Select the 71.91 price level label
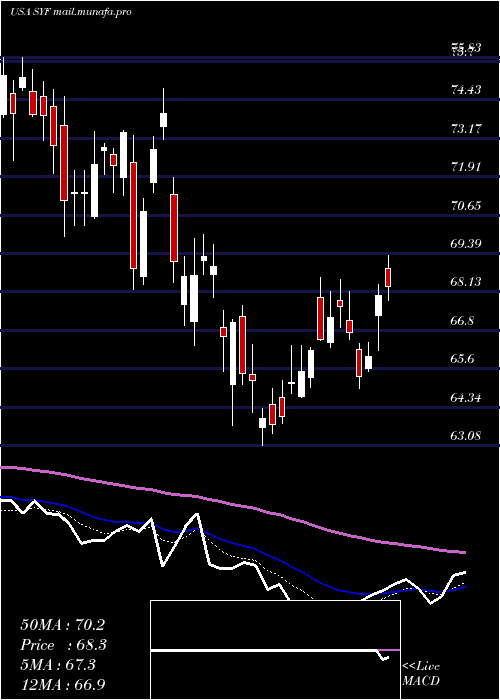The width and height of the screenshot is (500, 700). point(467,167)
